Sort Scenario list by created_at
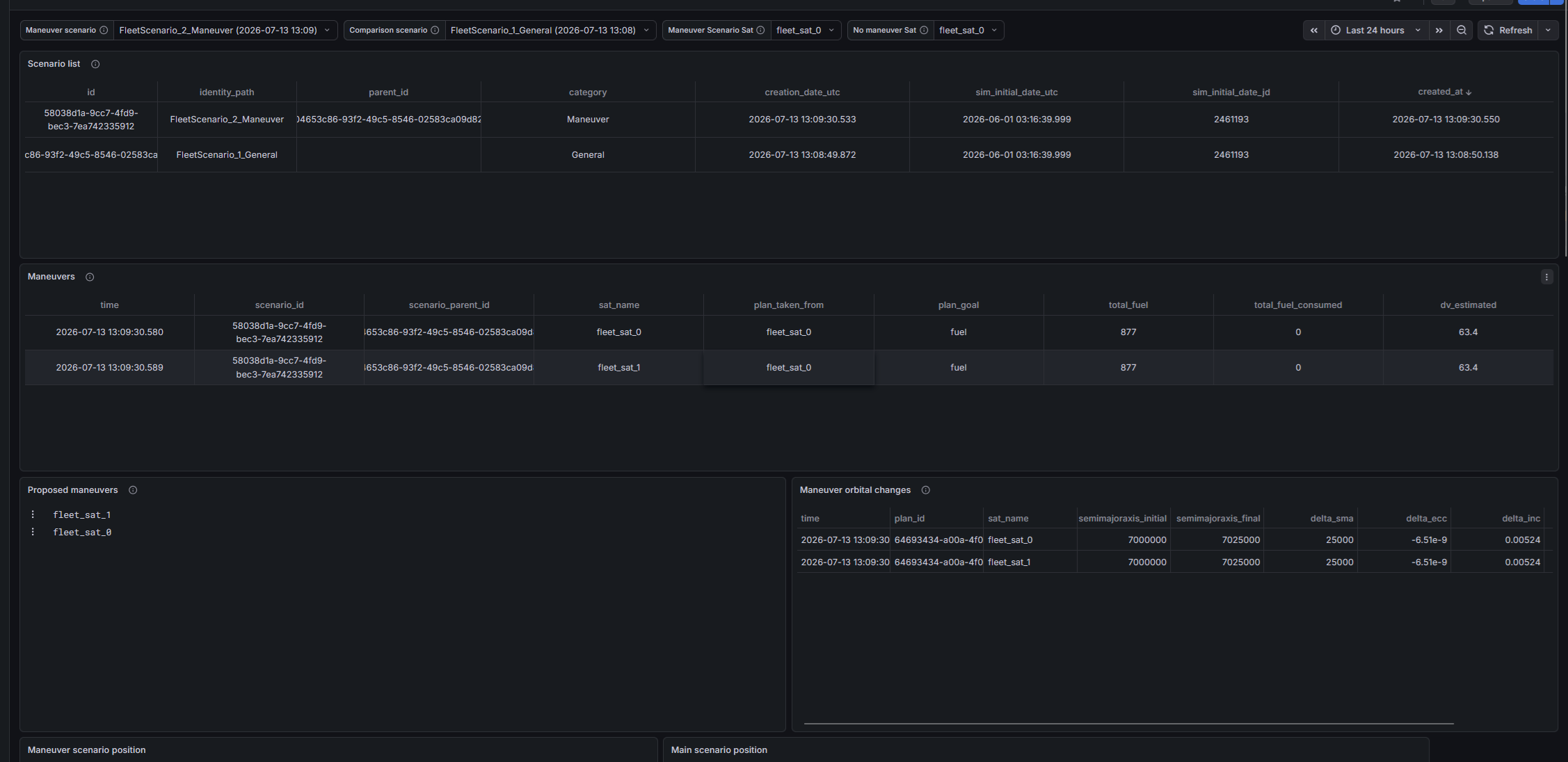The height and width of the screenshot is (762, 1568). [x=1444, y=92]
